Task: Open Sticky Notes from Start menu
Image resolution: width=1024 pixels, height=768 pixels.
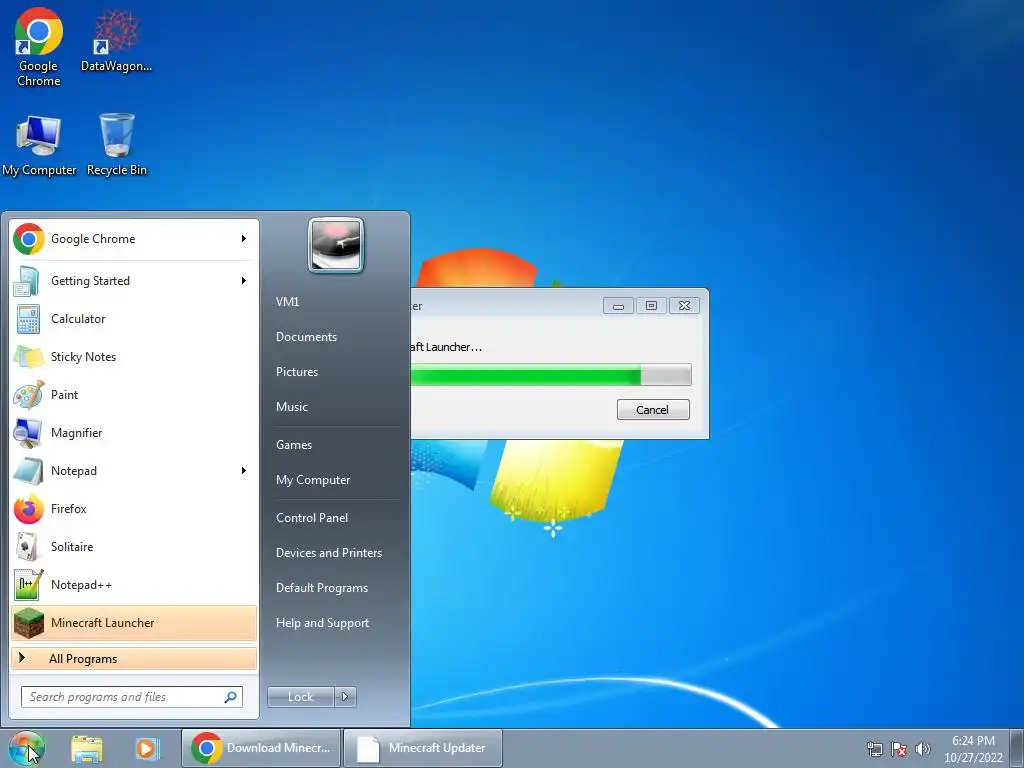Action: tap(133, 357)
